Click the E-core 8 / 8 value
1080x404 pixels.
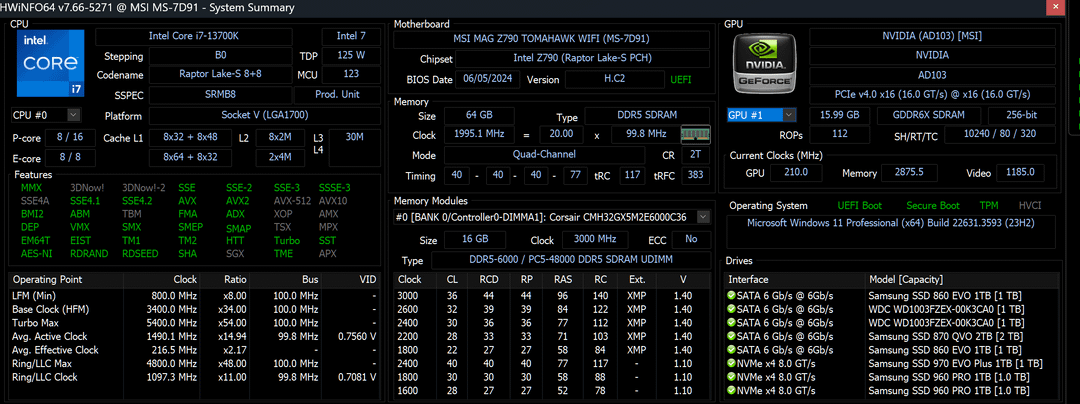(x=70, y=158)
